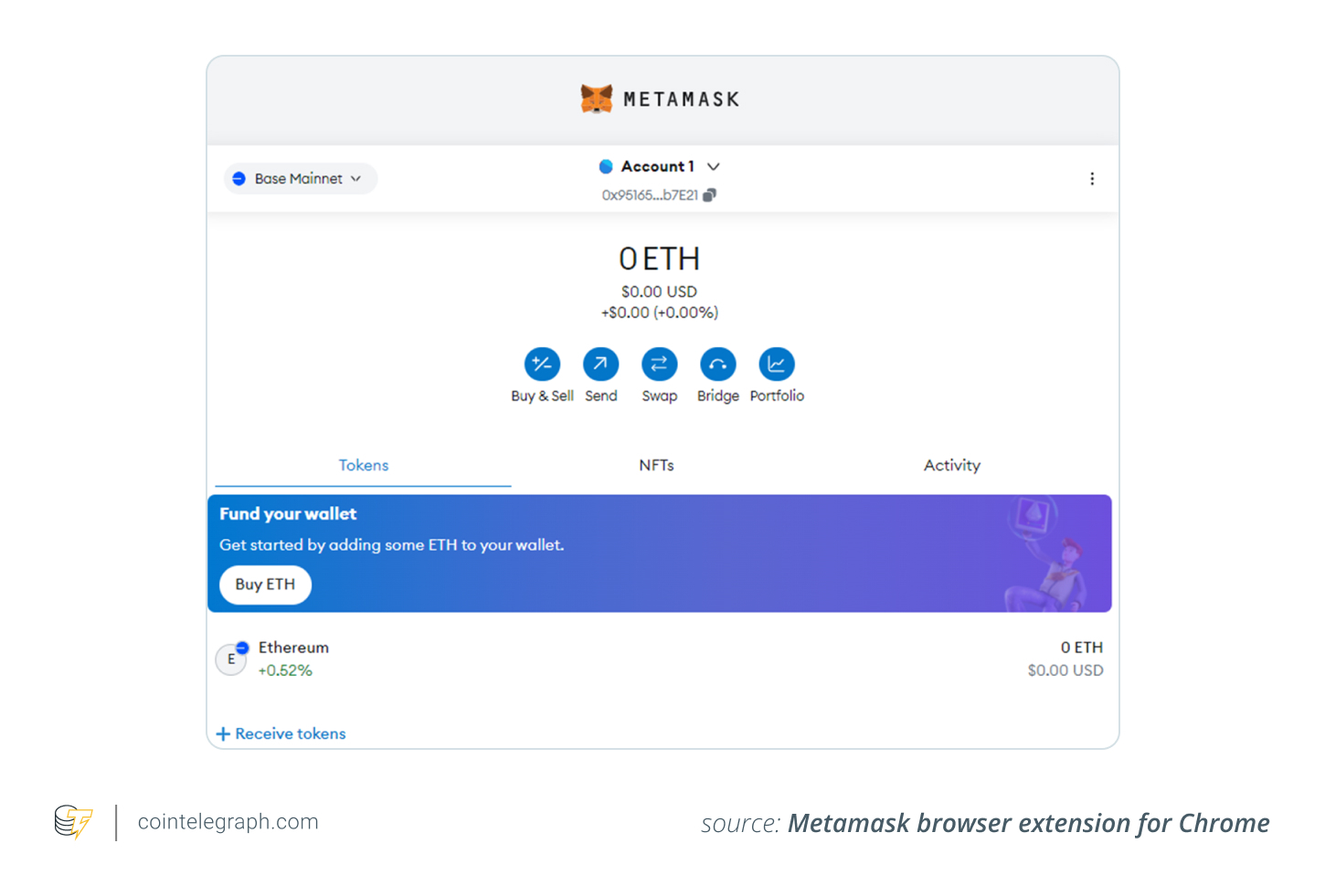The height and width of the screenshot is (896, 1325).
Task: Open the Portfolio chart icon
Action: [x=777, y=364]
